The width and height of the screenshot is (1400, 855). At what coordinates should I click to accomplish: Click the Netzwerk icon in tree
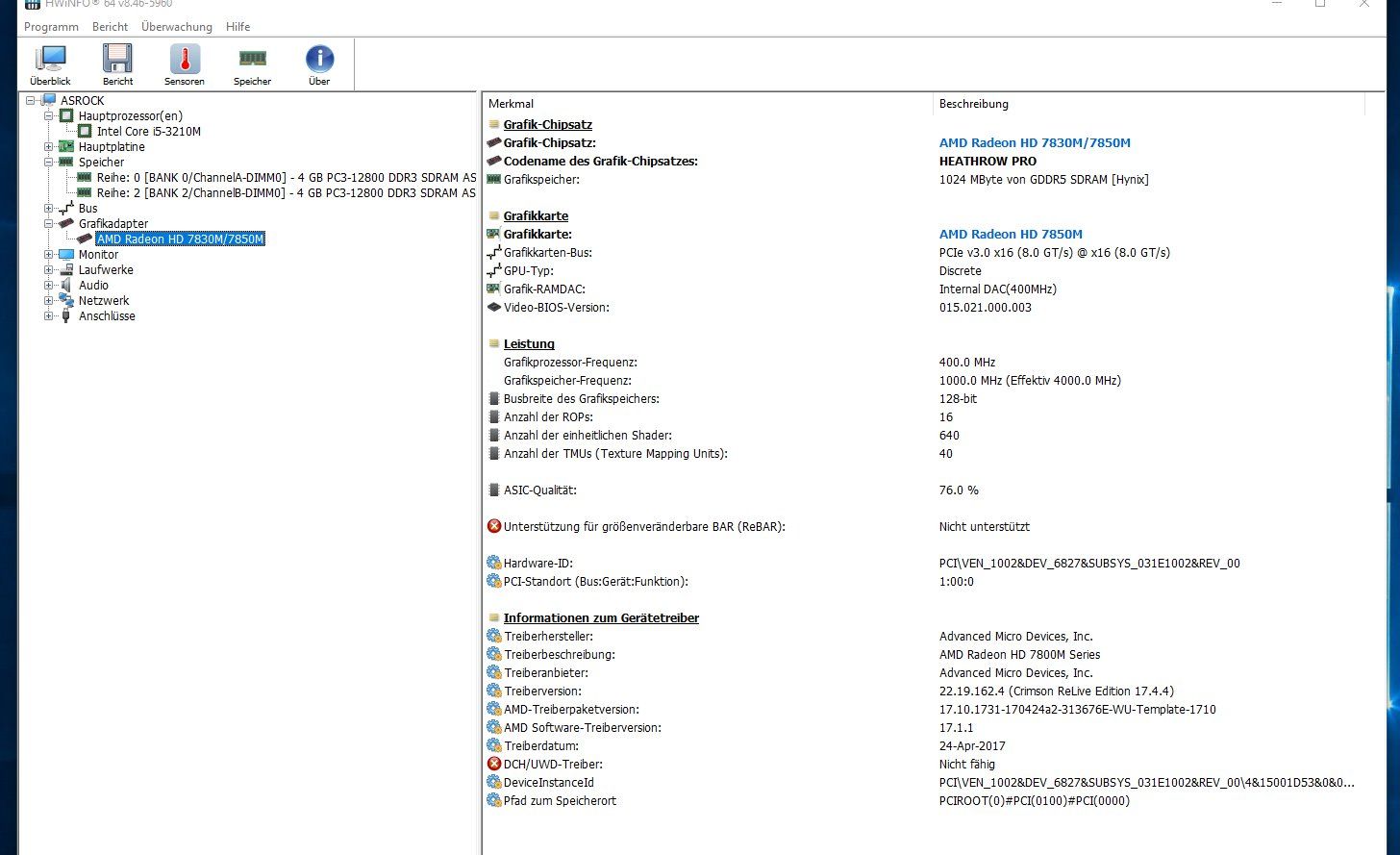[x=66, y=300]
